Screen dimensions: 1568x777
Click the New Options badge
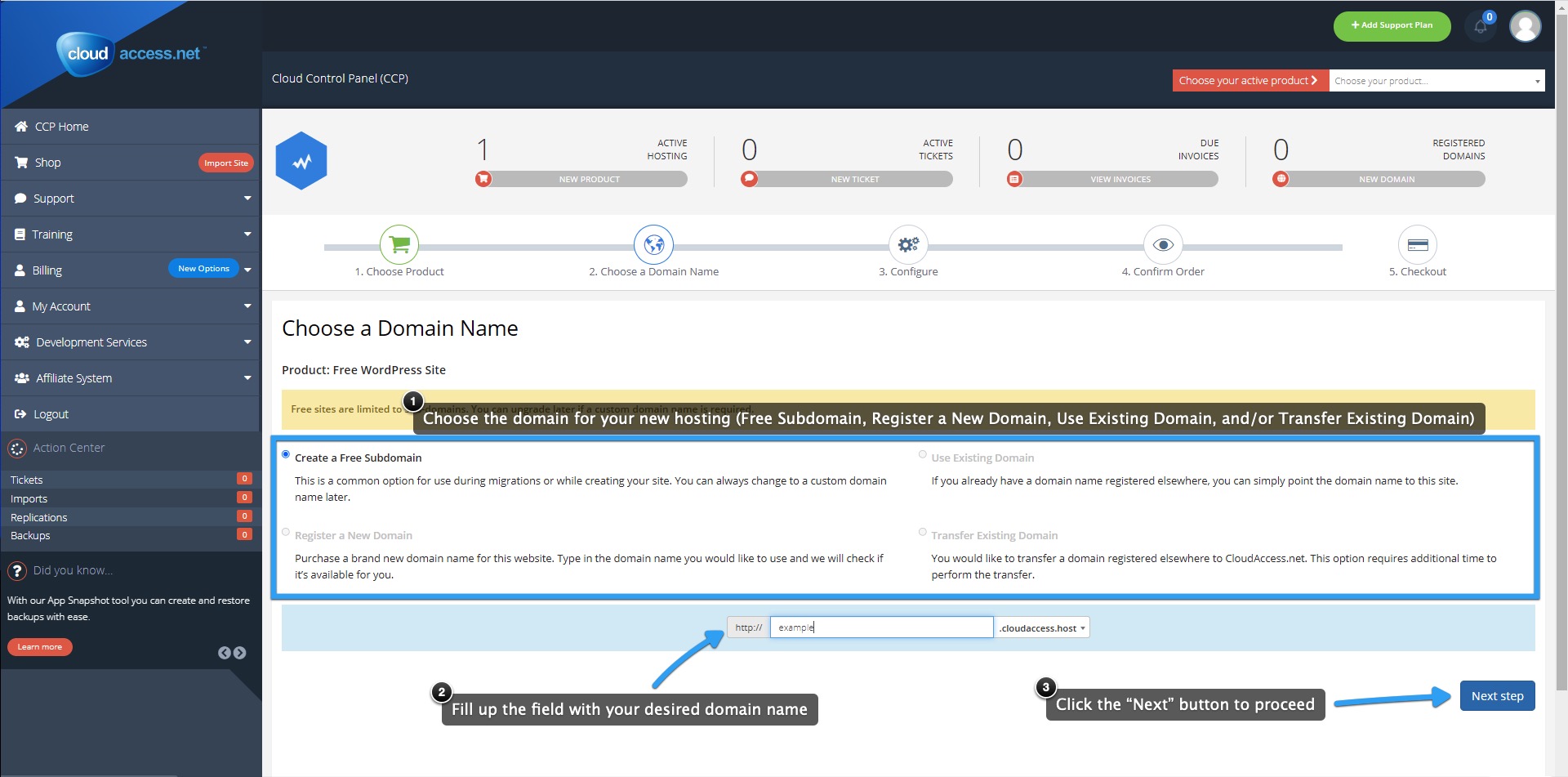click(203, 268)
